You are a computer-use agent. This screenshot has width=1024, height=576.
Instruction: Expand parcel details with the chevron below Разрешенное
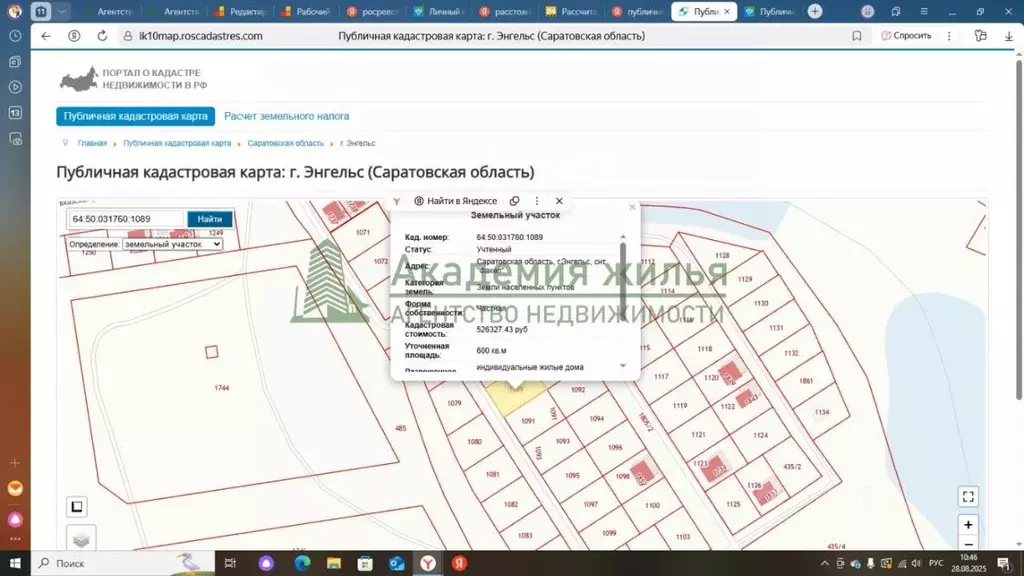pyautogui.click(x=623, y=366)
